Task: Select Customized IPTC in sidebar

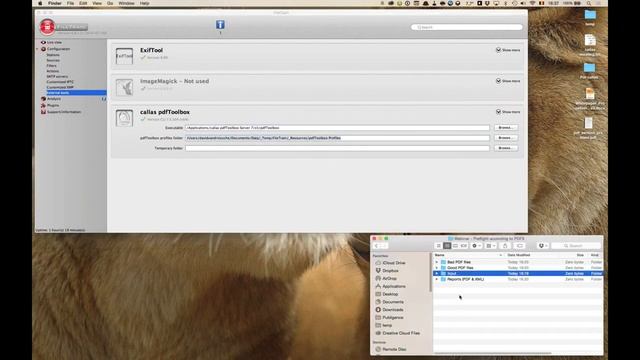Action: pos(60,82)
